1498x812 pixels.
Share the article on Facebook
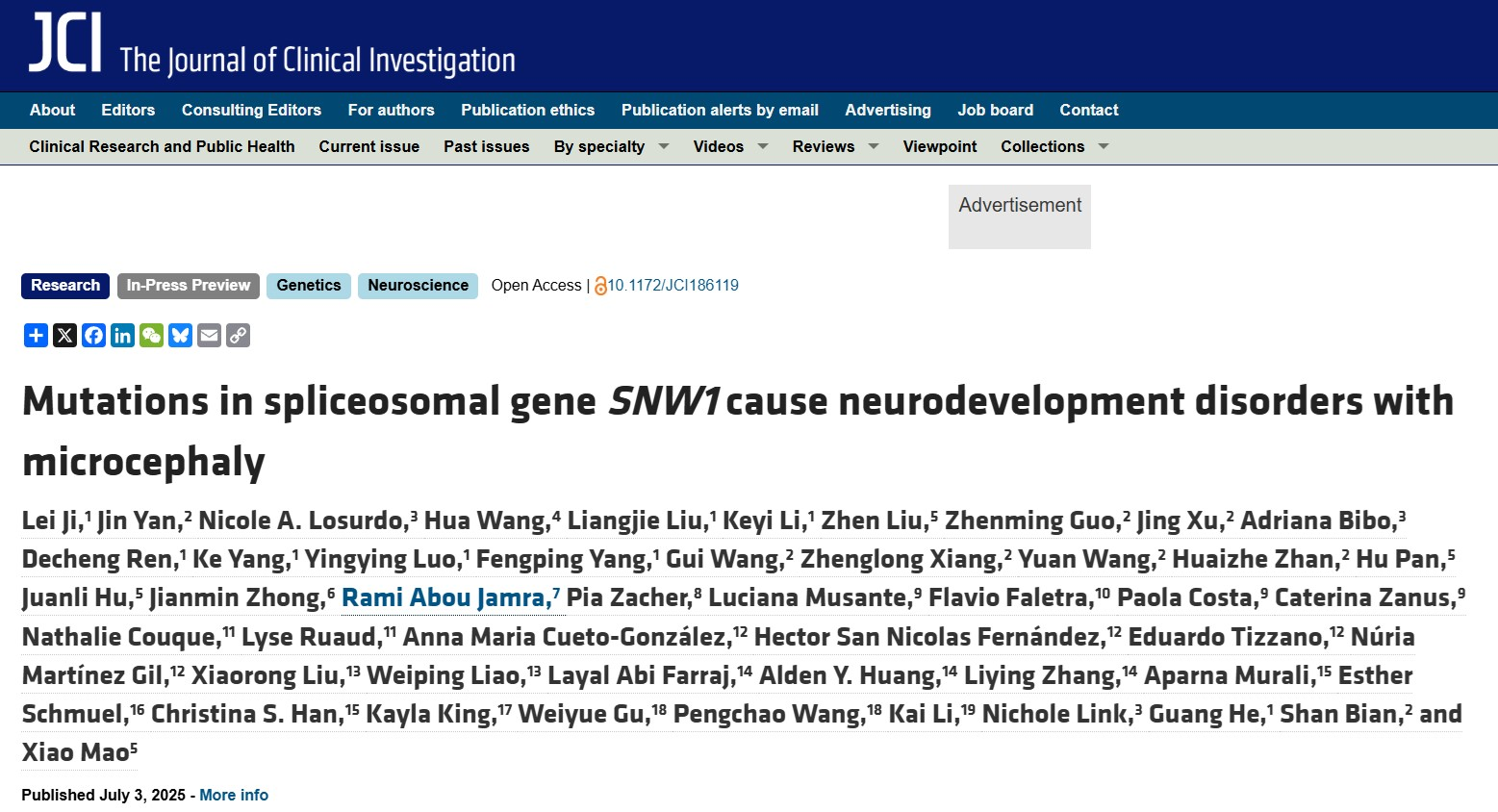pos(93,335)
